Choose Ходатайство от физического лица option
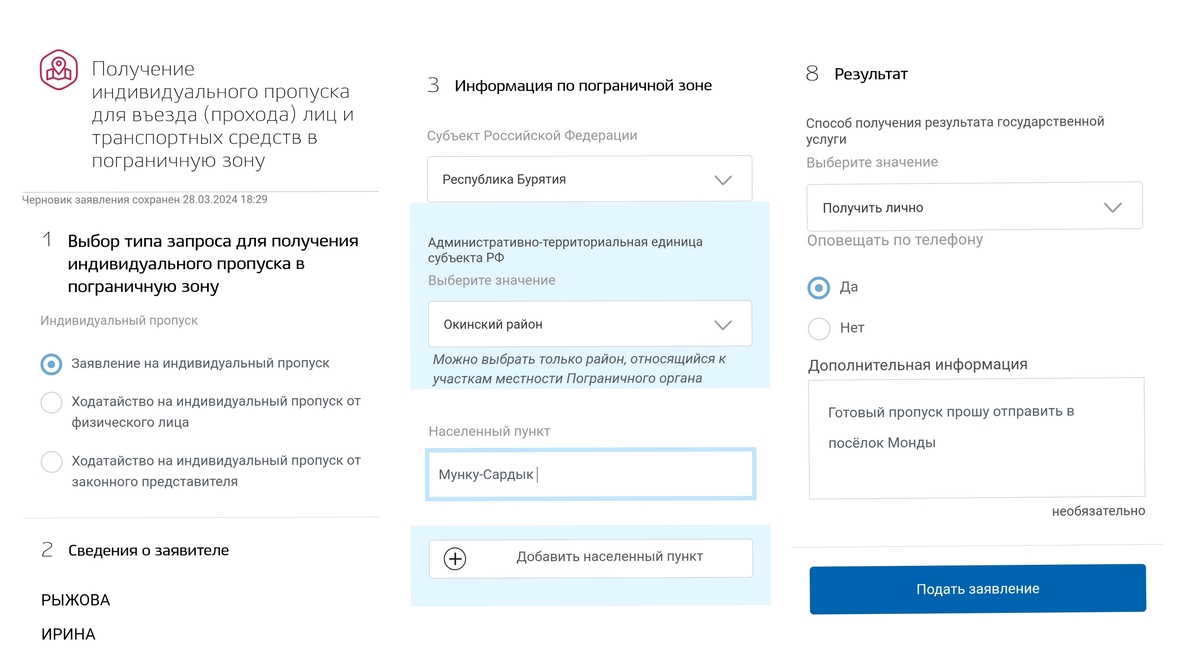This screenshot has height=663, width=1180. click(x=51, y=403)
